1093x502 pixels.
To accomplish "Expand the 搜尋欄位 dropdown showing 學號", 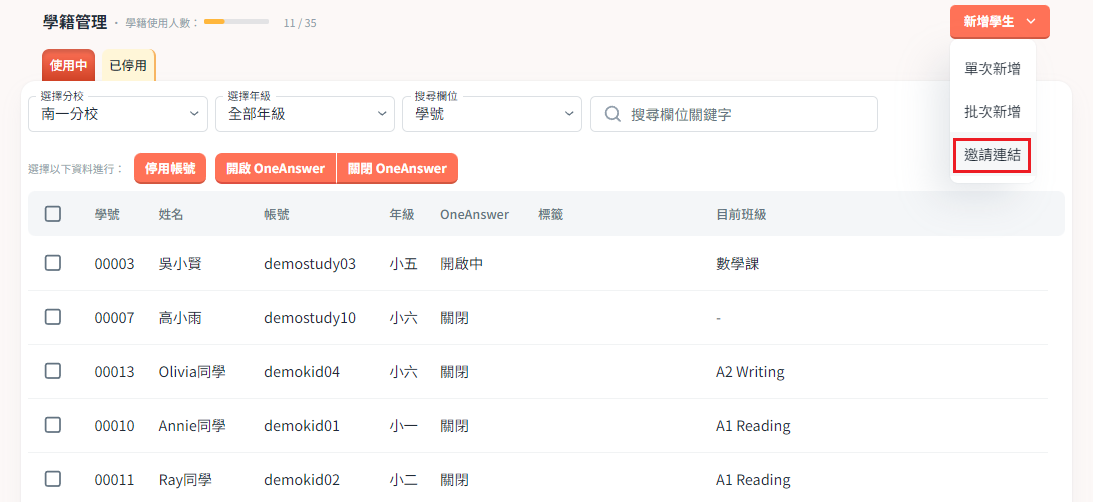I will pos(491,114).
